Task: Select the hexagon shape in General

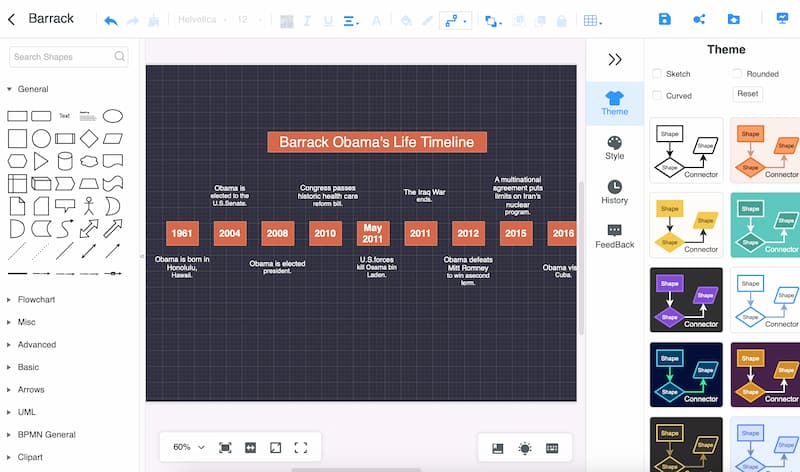Action: coord(17,161)
